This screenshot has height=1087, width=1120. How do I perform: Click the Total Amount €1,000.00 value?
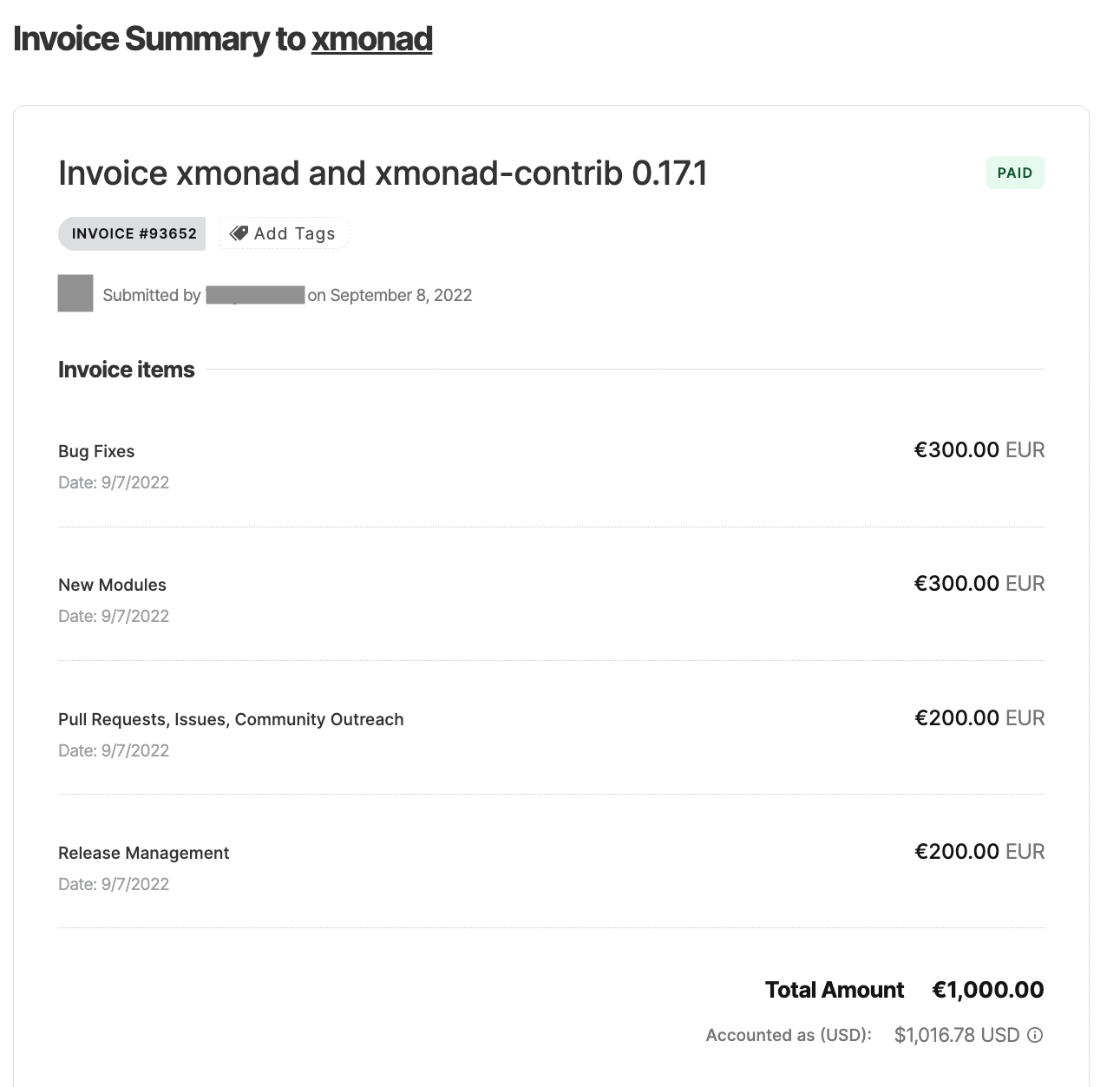987,990
